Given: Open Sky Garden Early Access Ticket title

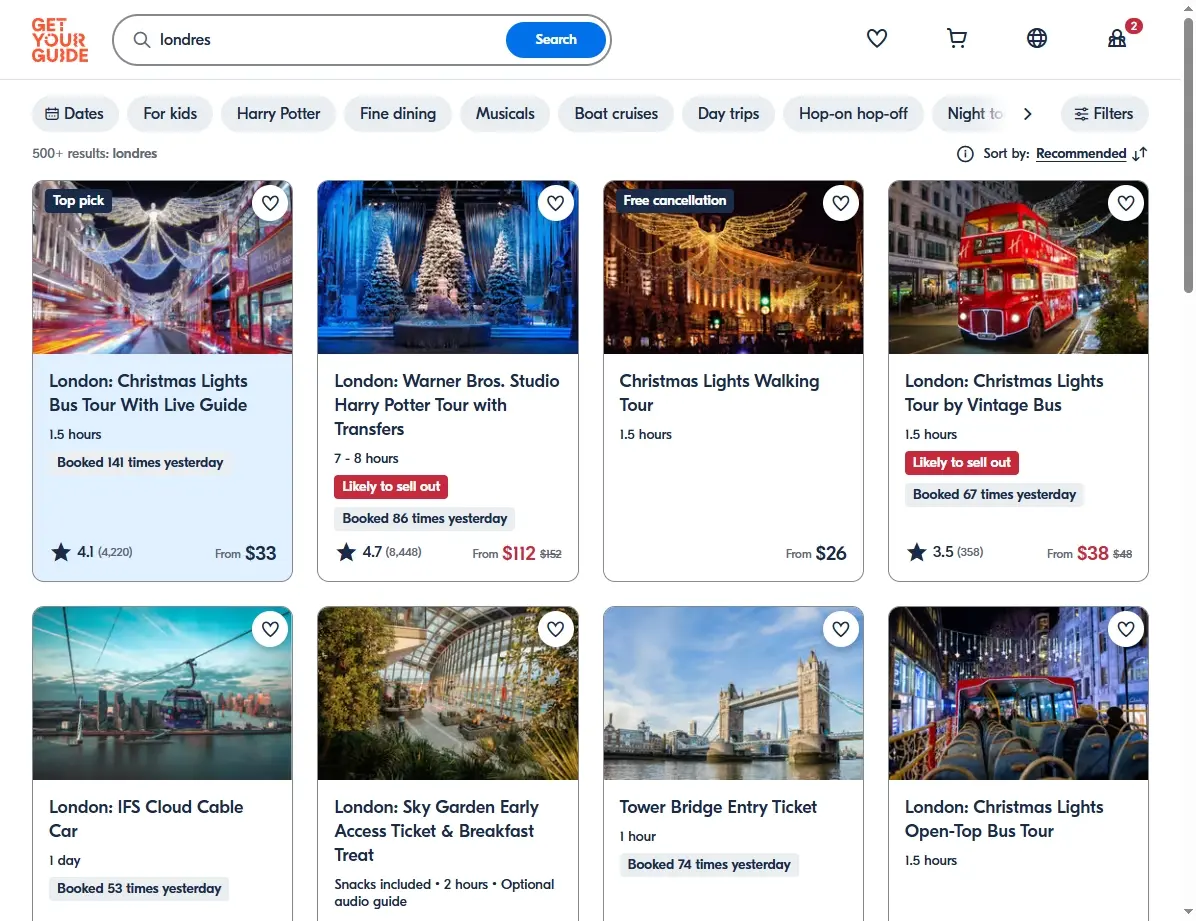Looking at the screenshot, I should coord(436,831).
